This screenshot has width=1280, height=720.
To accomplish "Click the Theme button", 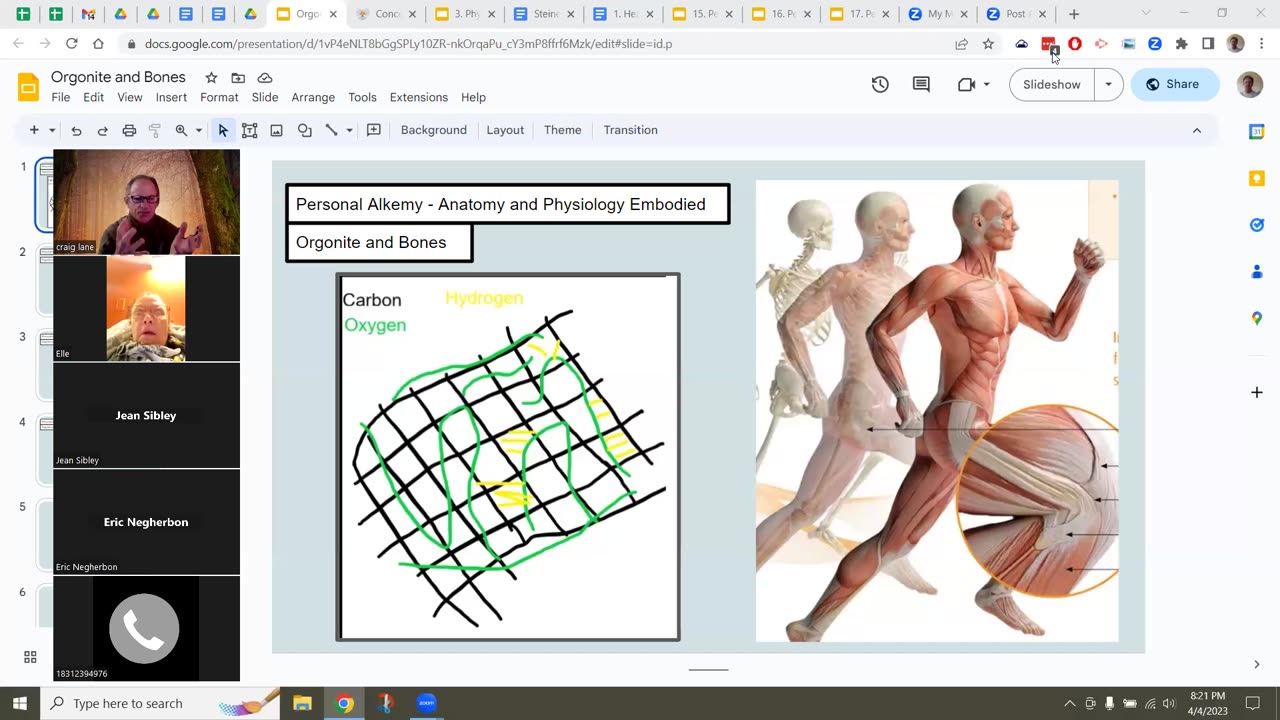I will click(563, 130).
